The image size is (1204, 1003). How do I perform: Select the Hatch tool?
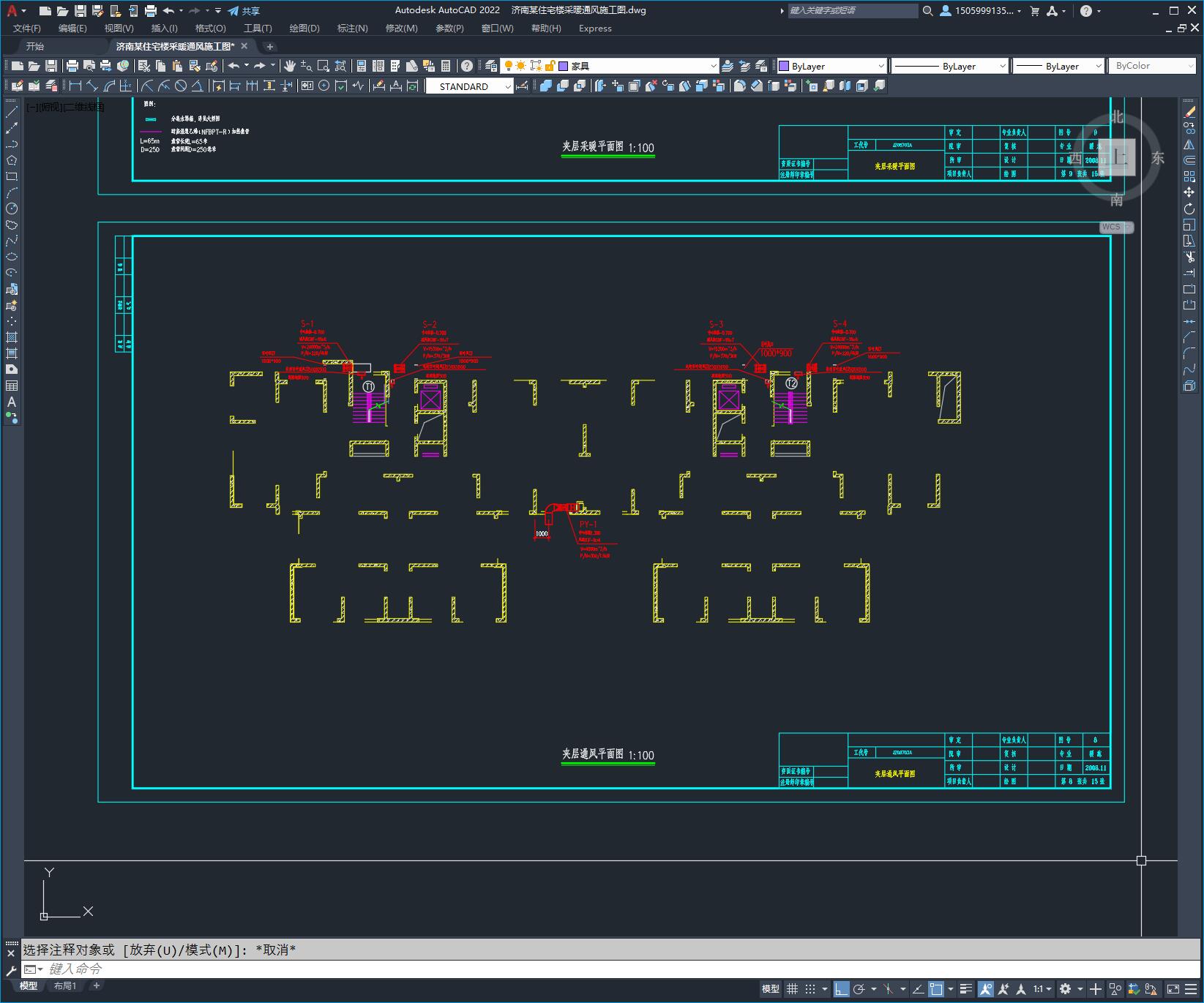coord(12,337)
